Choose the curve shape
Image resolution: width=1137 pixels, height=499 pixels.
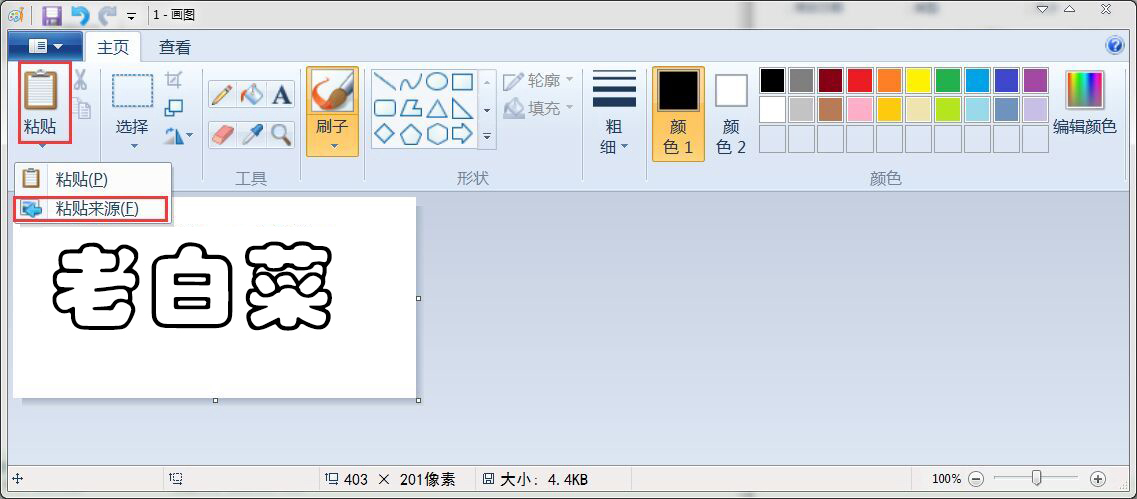pyautogui.click(x=410, y=82)
